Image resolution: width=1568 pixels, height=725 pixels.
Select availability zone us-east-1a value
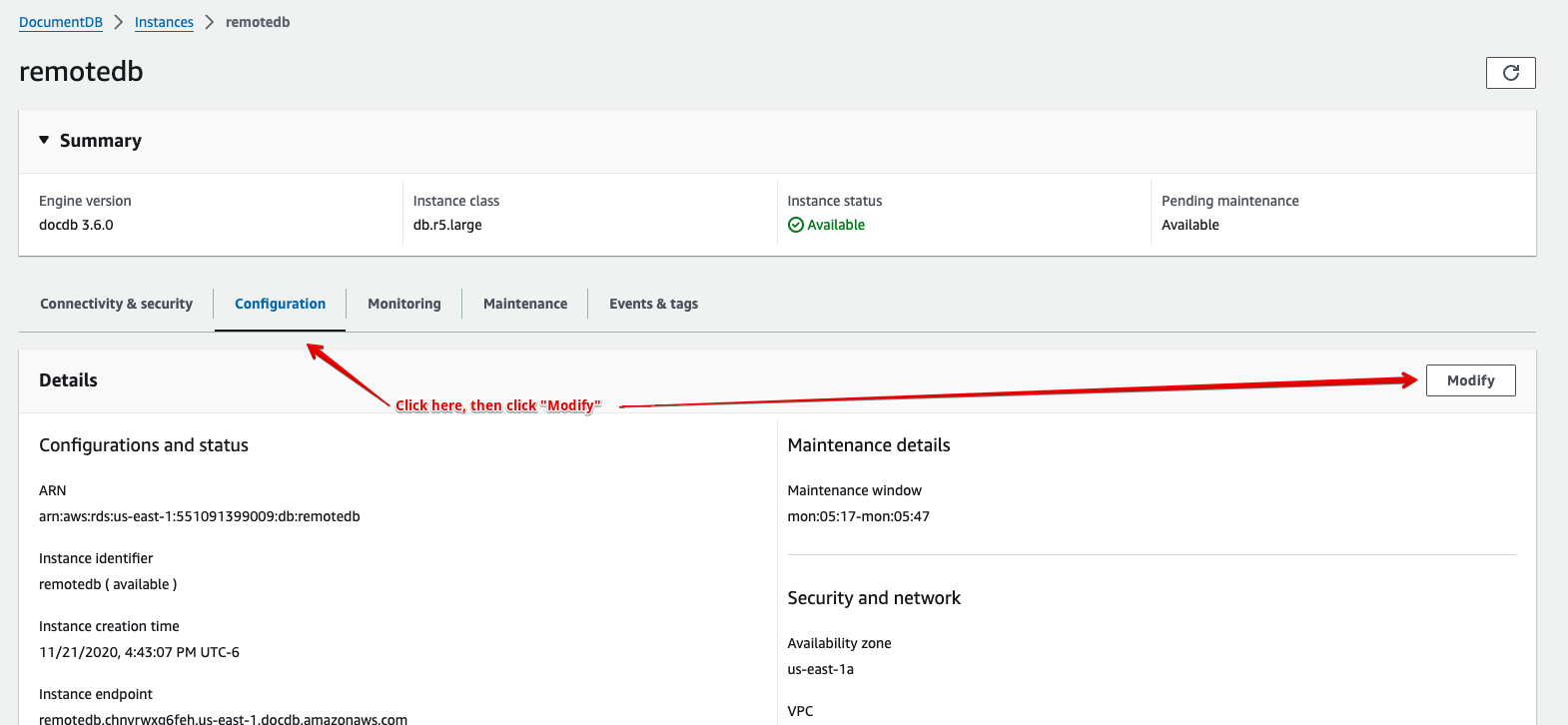821,669
